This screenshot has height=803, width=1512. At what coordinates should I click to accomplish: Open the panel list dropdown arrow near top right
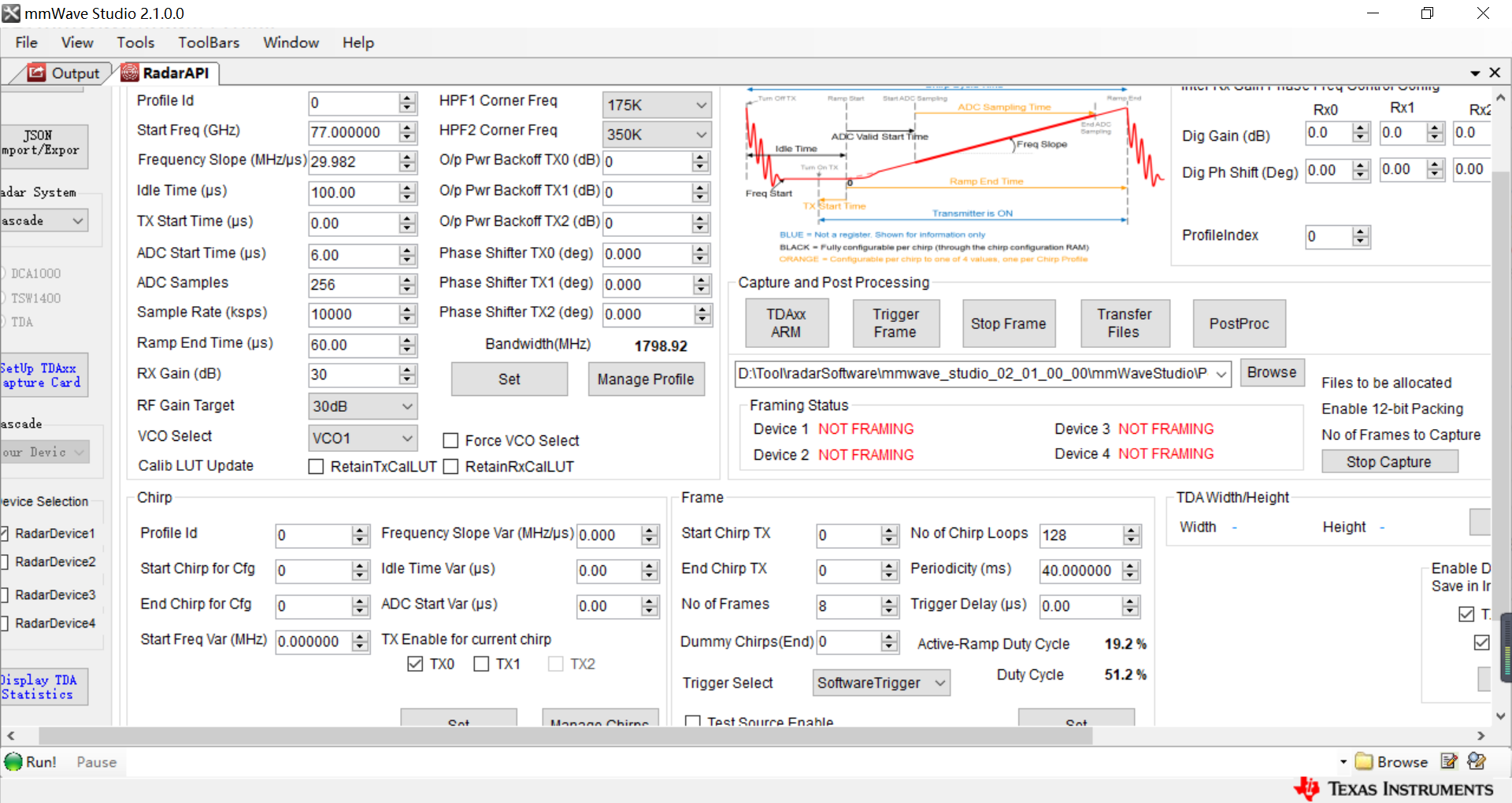pos(1475,73)
